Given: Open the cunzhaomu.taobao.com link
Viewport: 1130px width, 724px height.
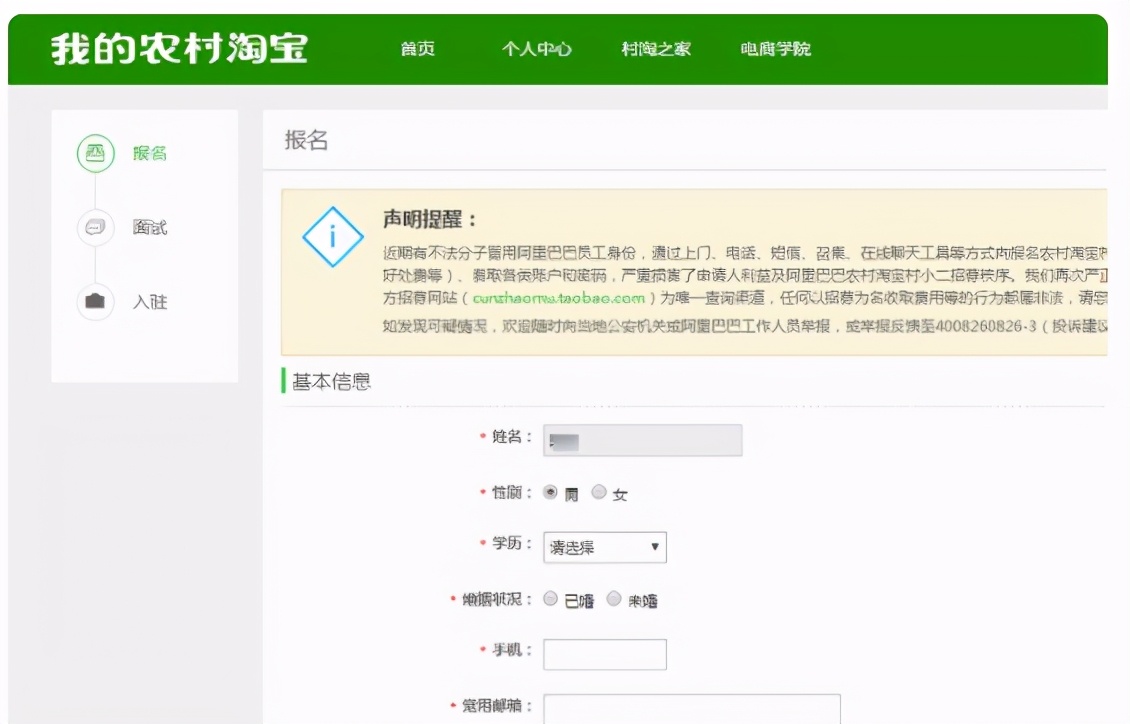Looking at the screenshot, I should [559, 298].
